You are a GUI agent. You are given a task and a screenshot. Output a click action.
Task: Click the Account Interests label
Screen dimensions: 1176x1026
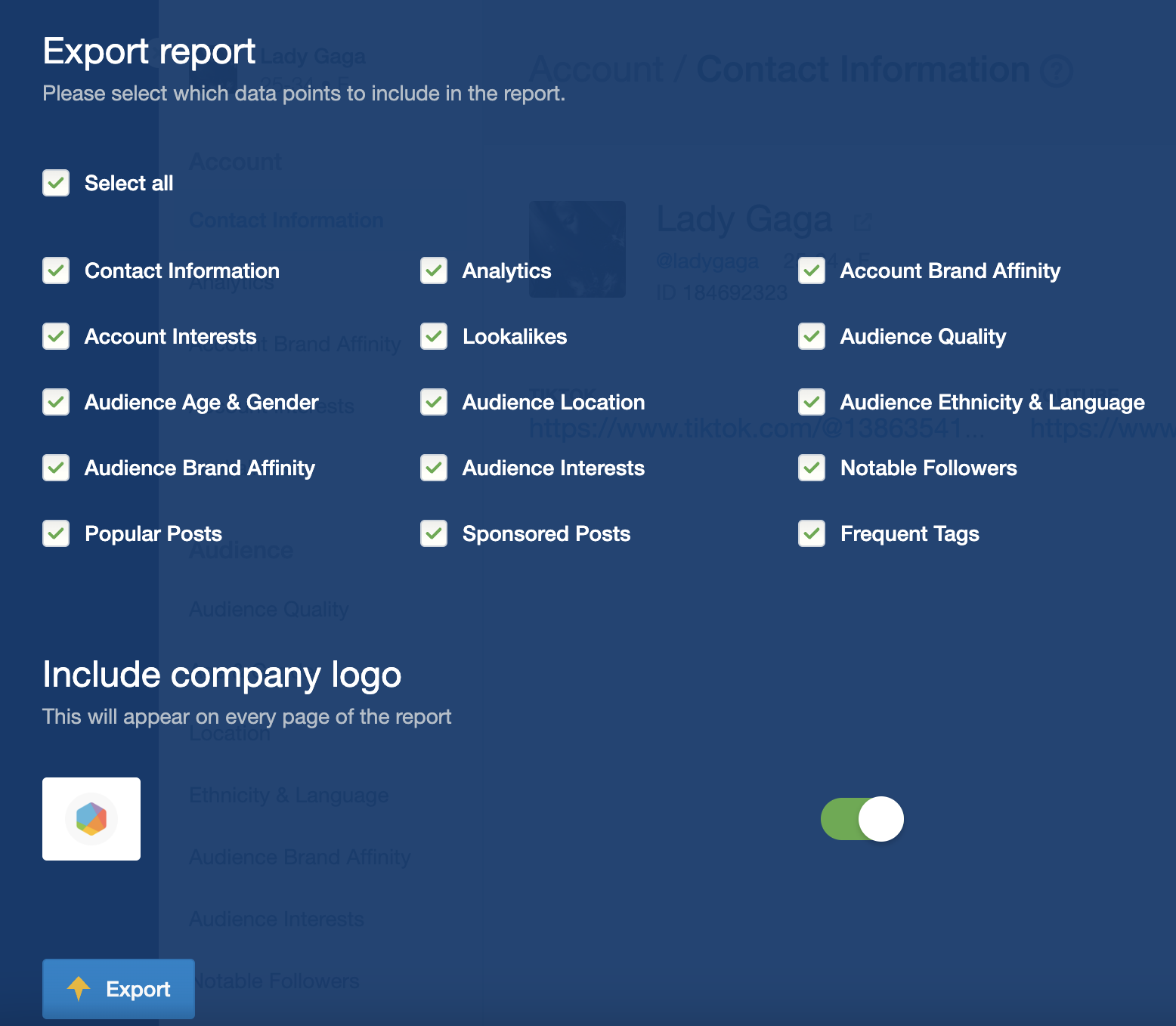pyautogui.click(x=171, y=336)
